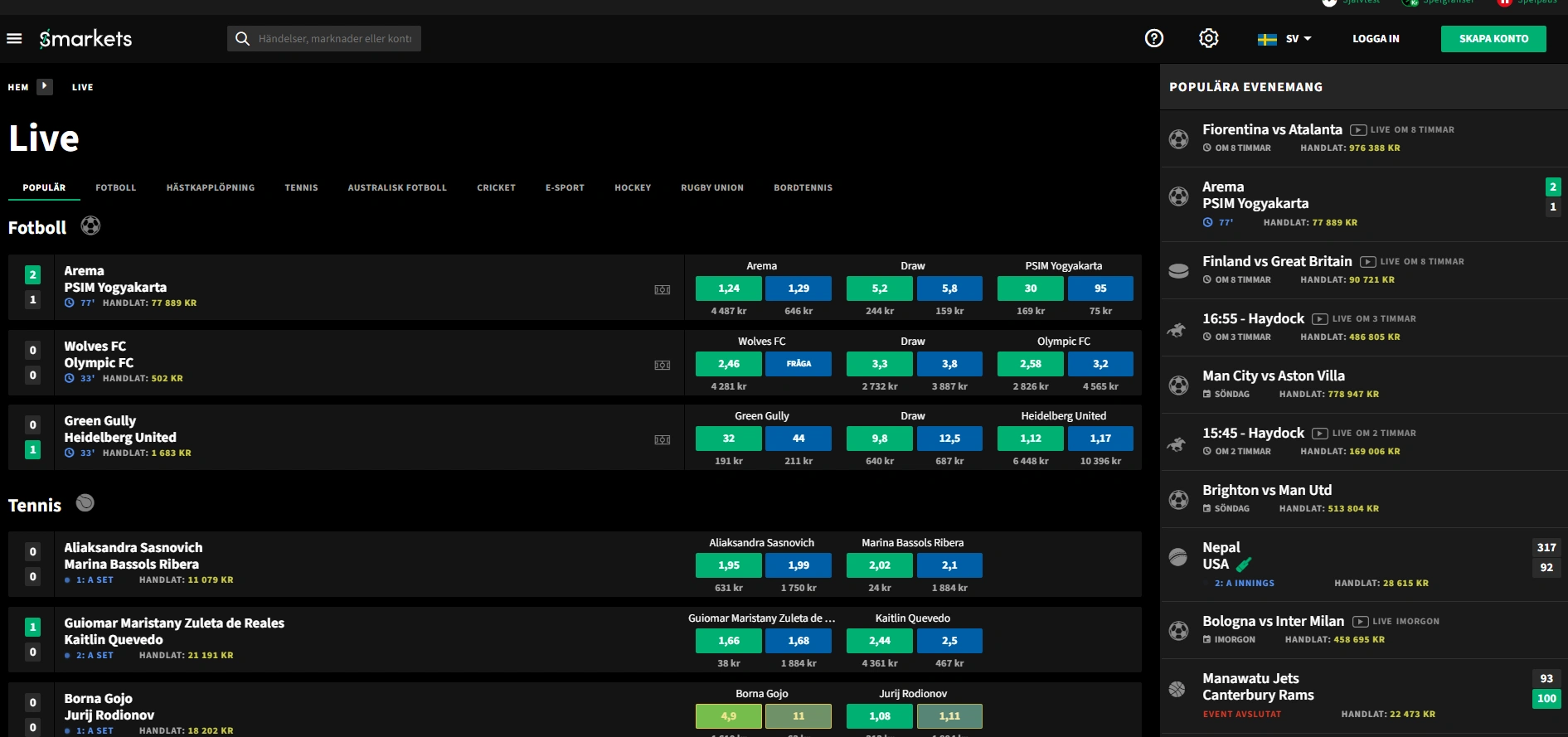Screen dimensions: 1568x737
Task: Click breadcrumb arrow after HEM
Action: [45, 86]
